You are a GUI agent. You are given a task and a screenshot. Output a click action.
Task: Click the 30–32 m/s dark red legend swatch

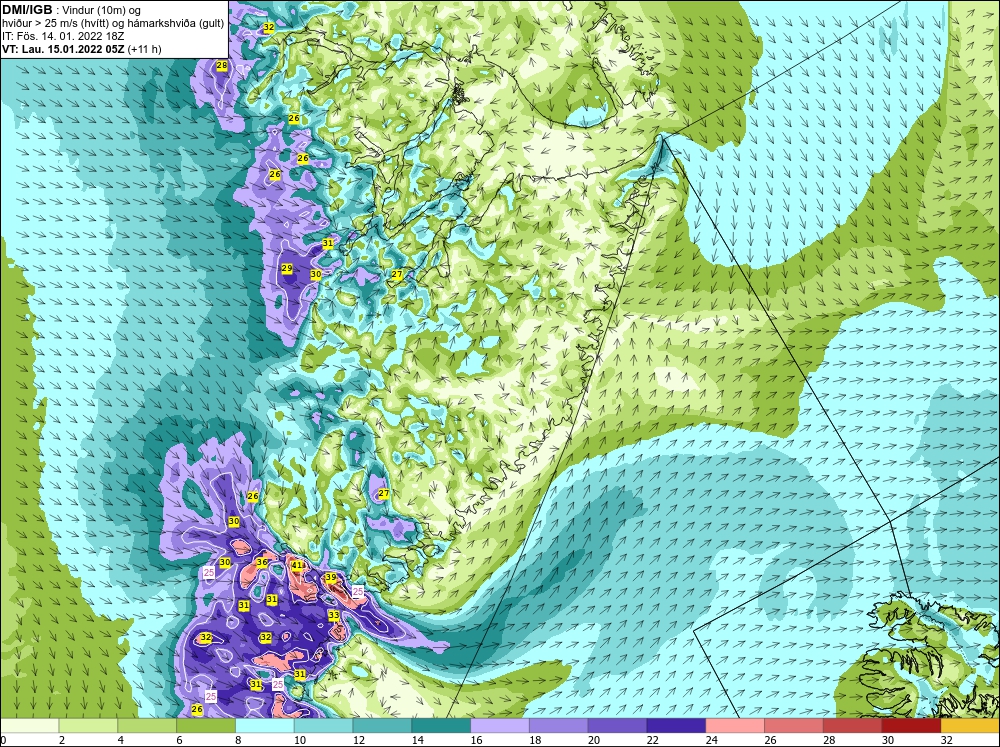[911, 725]
